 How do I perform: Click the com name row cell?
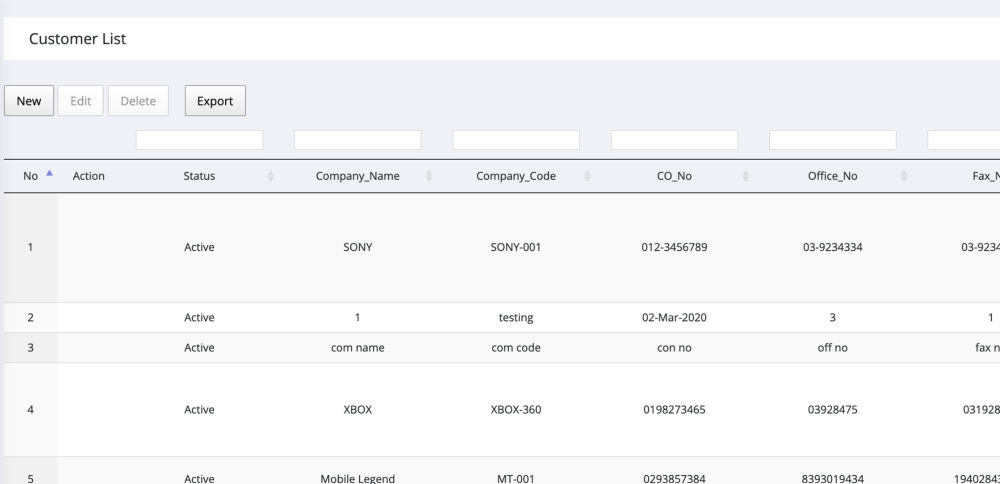(357, 348)
